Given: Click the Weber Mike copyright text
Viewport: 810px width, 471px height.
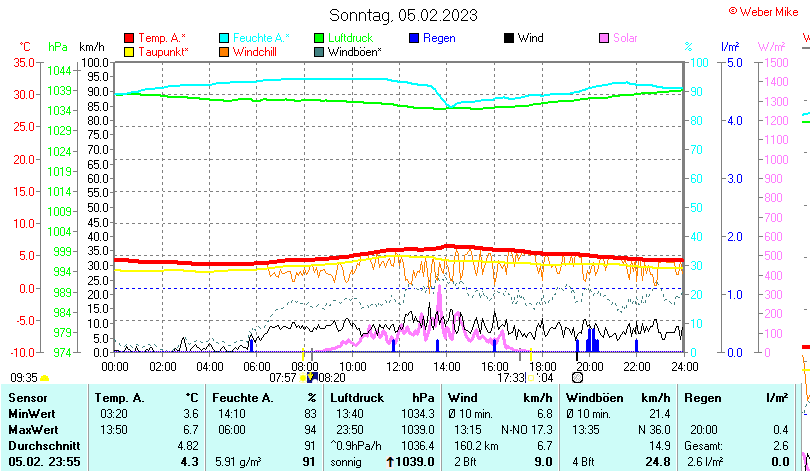Looking at the screenshot, I should point(768,11).
